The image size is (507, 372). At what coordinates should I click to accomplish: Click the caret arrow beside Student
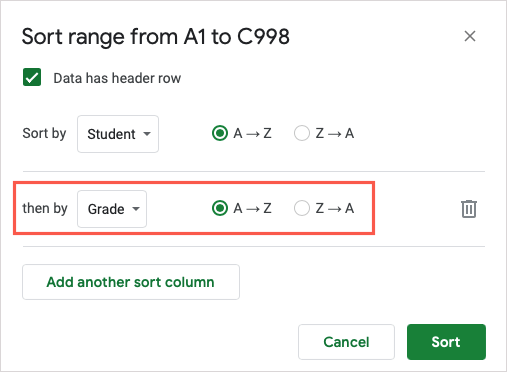click(147, 134)
